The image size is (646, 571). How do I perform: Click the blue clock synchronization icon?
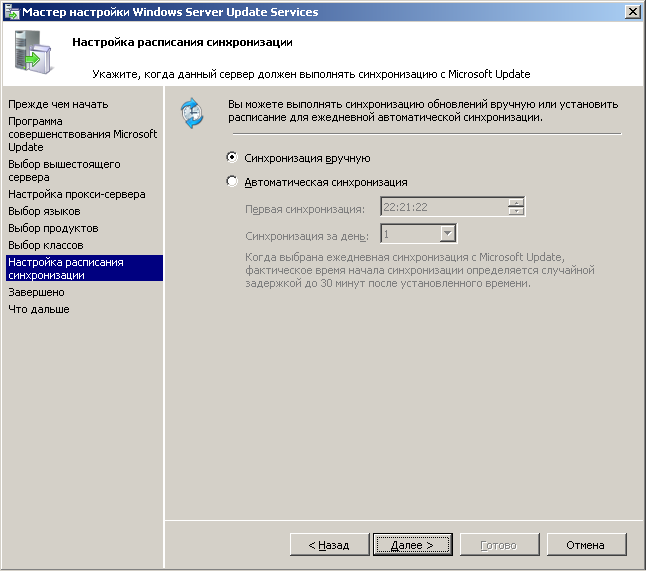click(x=192, y=113)
